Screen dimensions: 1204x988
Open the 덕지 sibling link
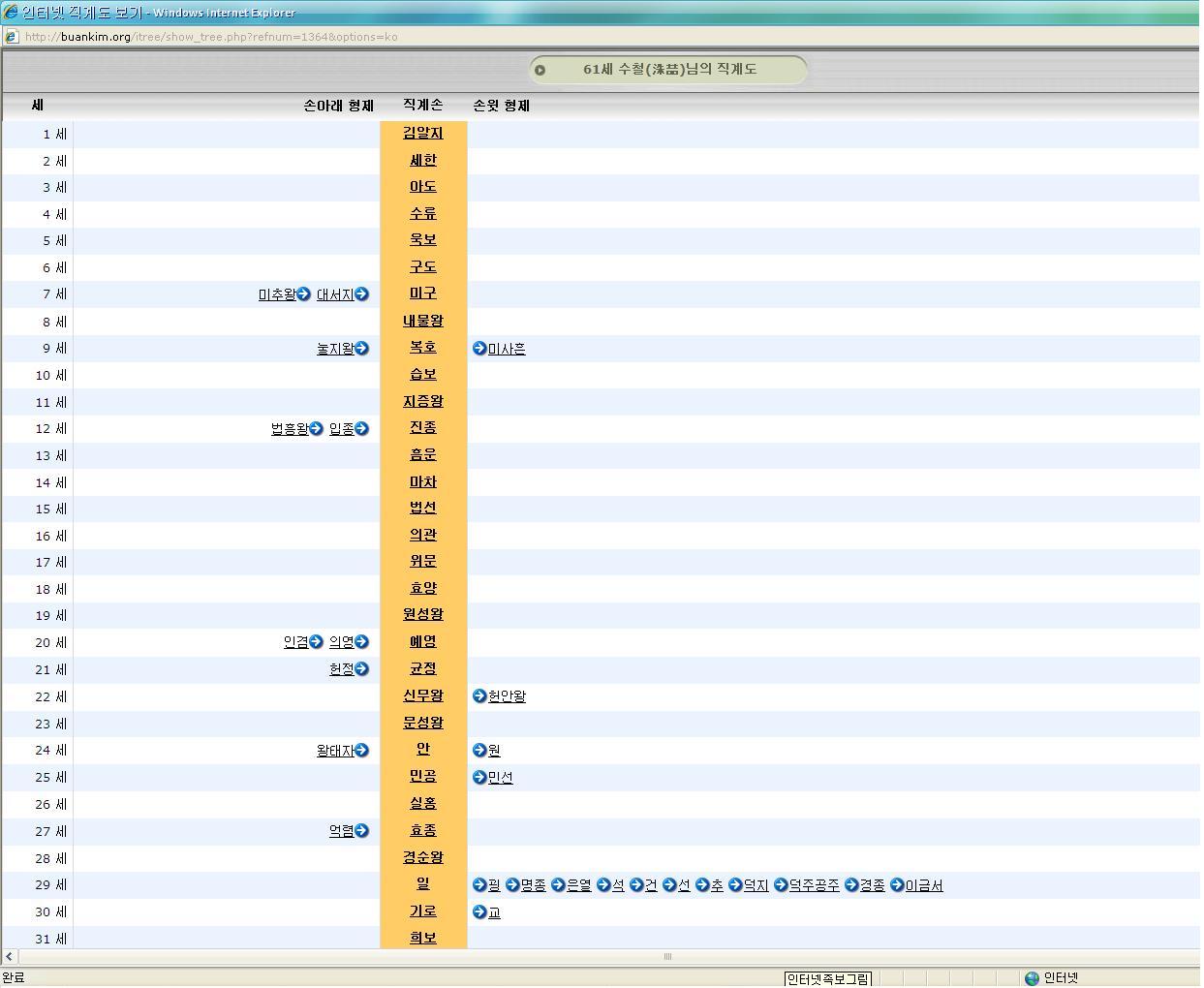(756, 885)
